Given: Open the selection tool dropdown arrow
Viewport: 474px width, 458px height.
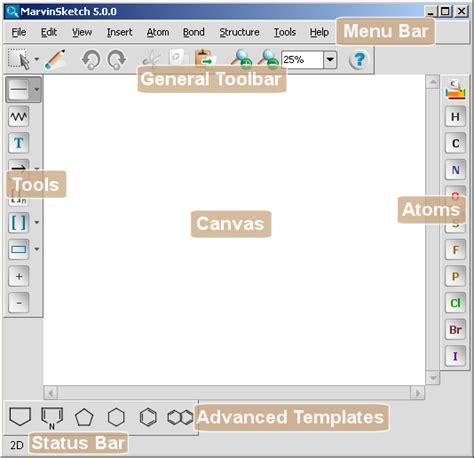Looking at the screenshot, I should point(37,60).
